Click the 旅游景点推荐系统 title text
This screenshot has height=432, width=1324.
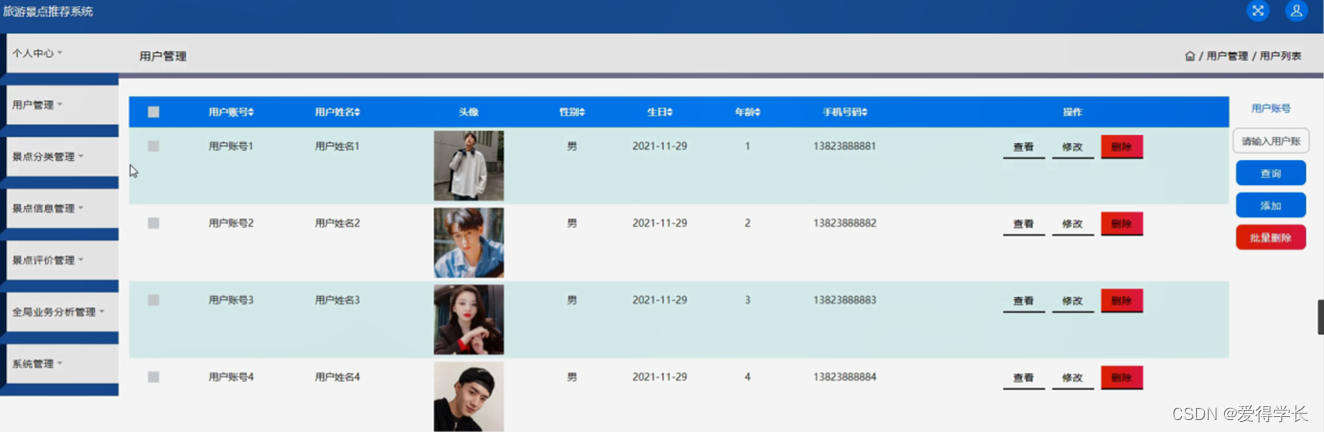pos(48,11)
